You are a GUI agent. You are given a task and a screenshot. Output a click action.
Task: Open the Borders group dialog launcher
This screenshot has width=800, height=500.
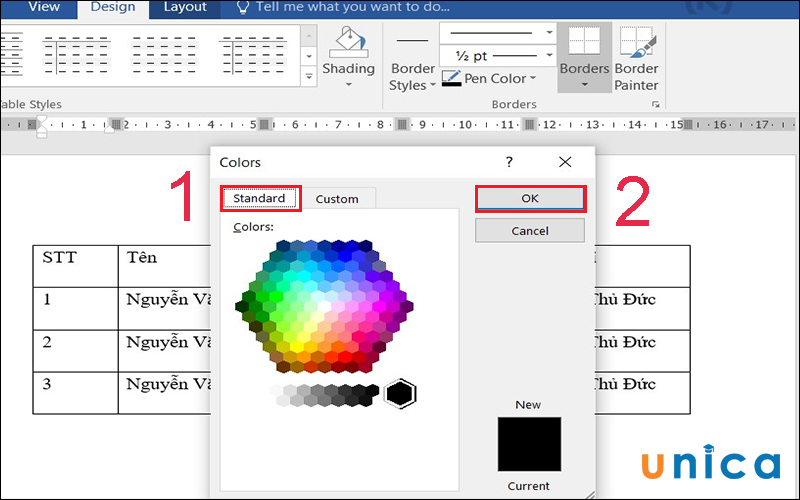point(656,104)
